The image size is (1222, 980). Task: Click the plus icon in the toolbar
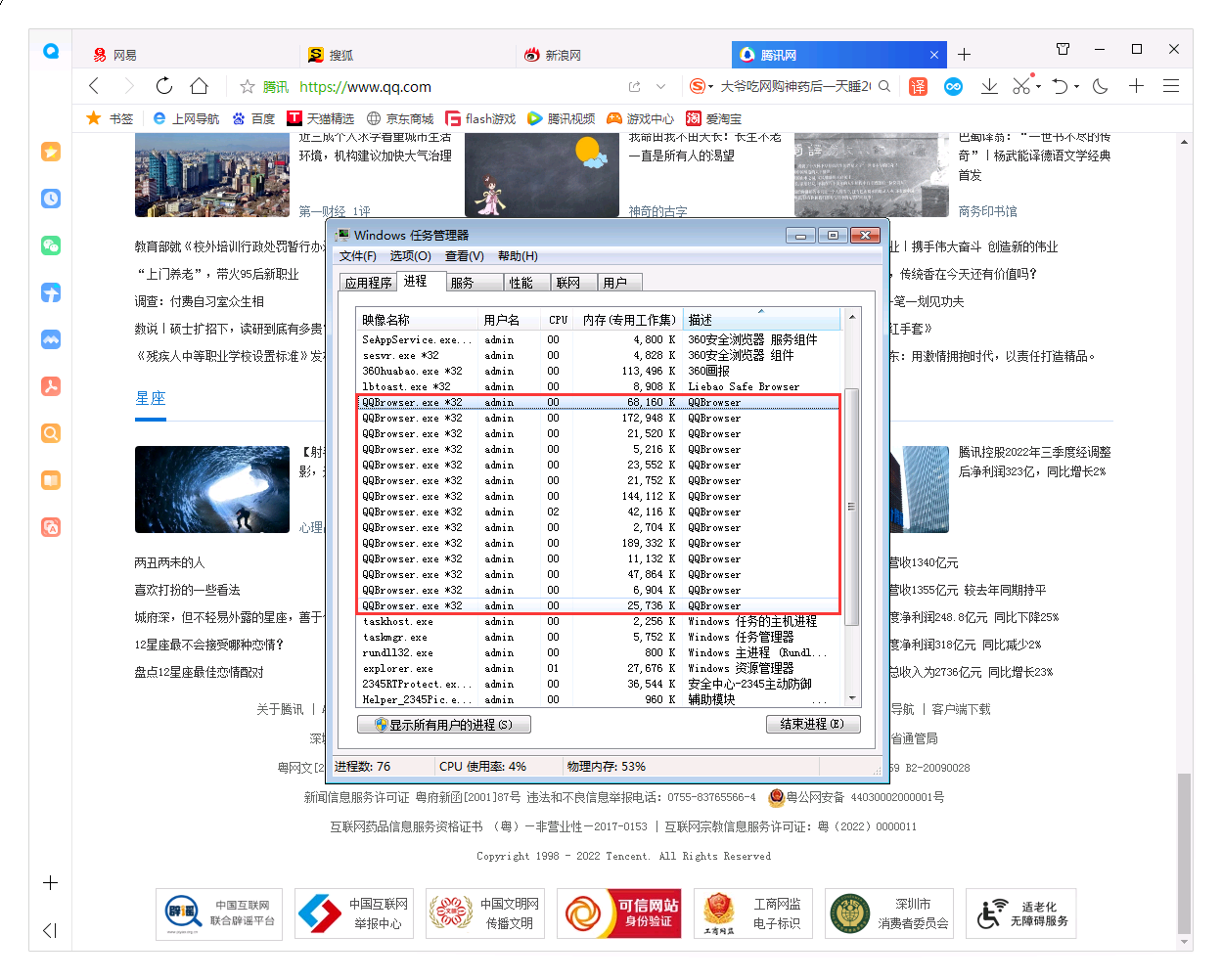coord(1136,86)
